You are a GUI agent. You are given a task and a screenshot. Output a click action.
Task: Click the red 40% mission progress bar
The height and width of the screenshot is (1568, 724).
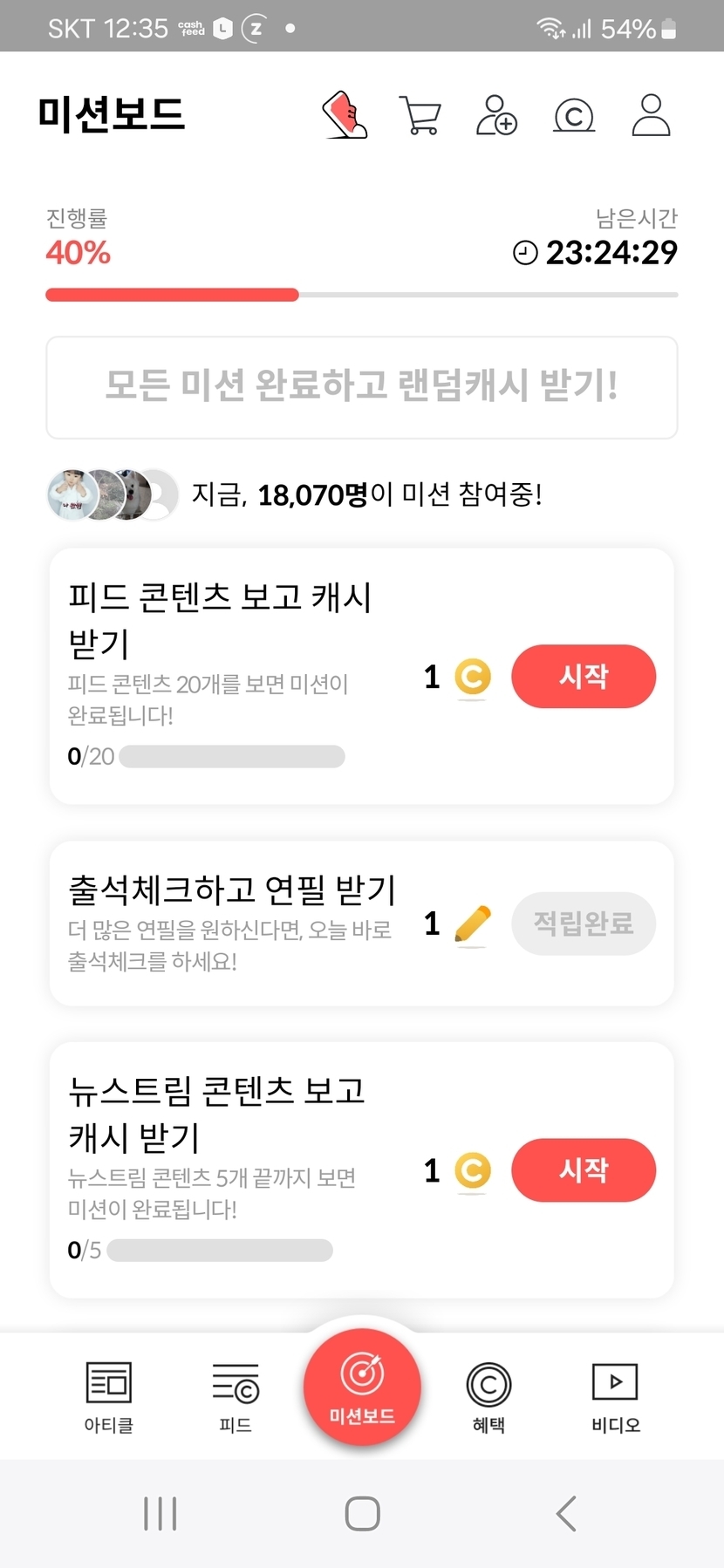tap(172, 295)
